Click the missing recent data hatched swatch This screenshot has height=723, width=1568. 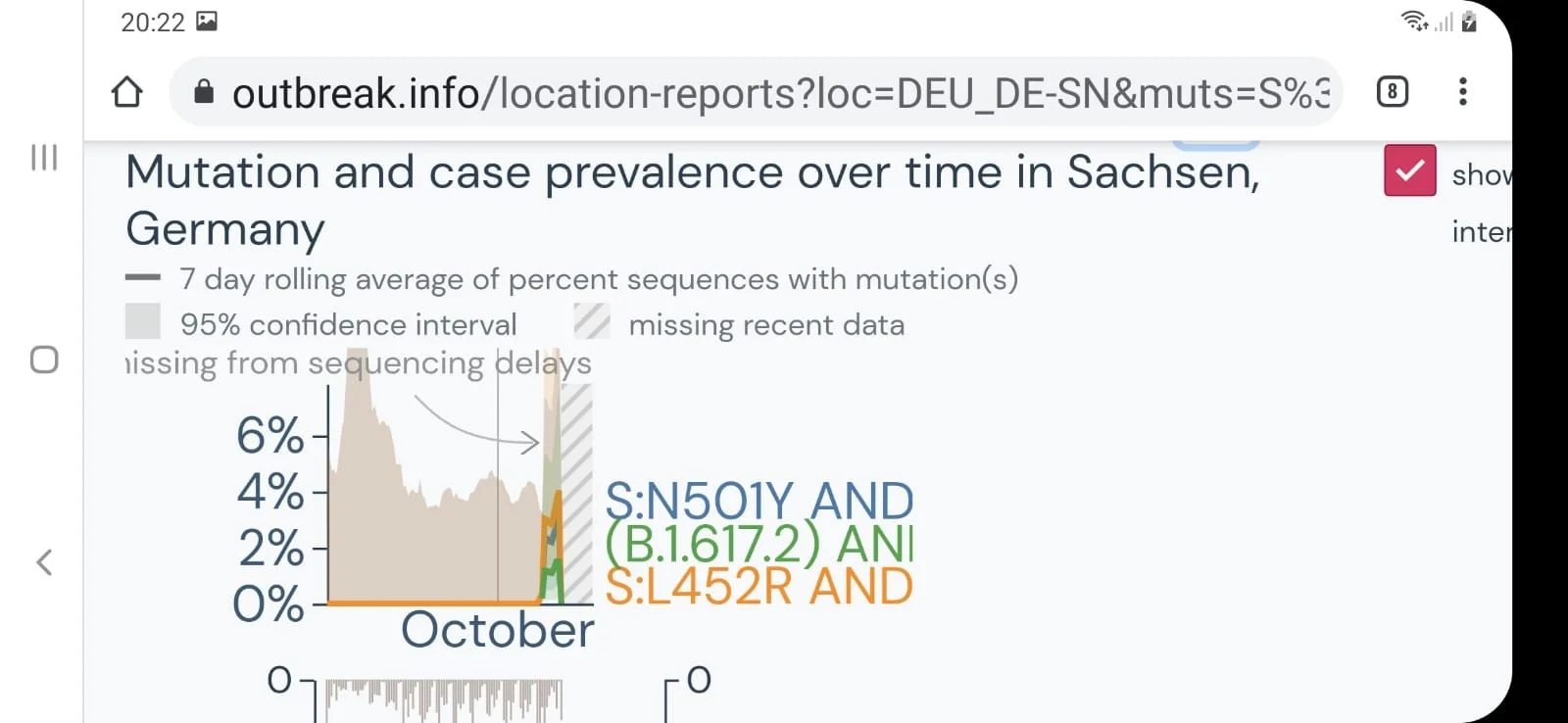coord(592,321)
